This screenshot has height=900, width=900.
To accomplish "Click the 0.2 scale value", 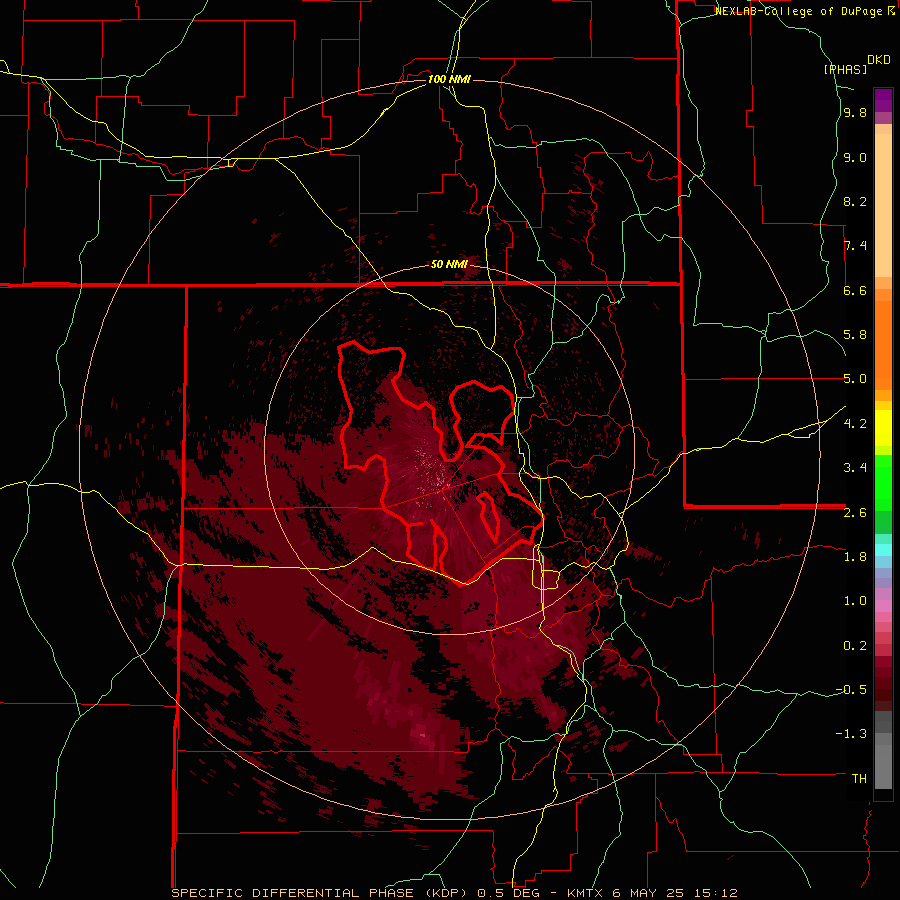I will click(855, 646).
